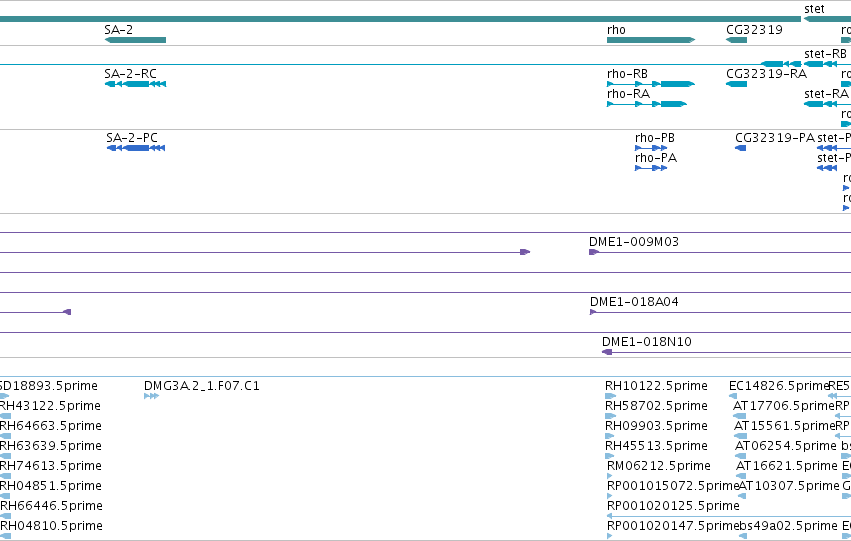Select the rho-PA protein glyph

(x=651, y=168)
